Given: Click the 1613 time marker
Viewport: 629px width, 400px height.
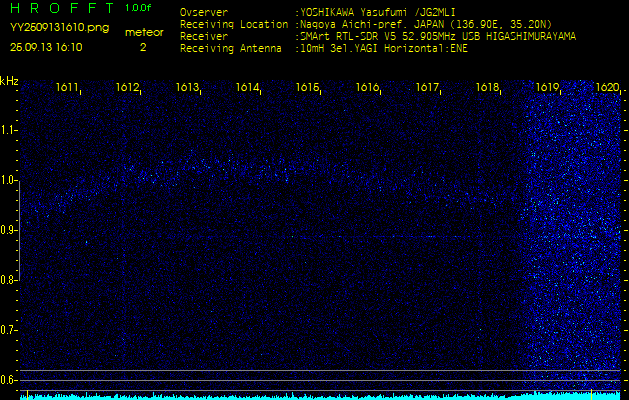Looking at the screenshot, I should click(x=187, y=88).
